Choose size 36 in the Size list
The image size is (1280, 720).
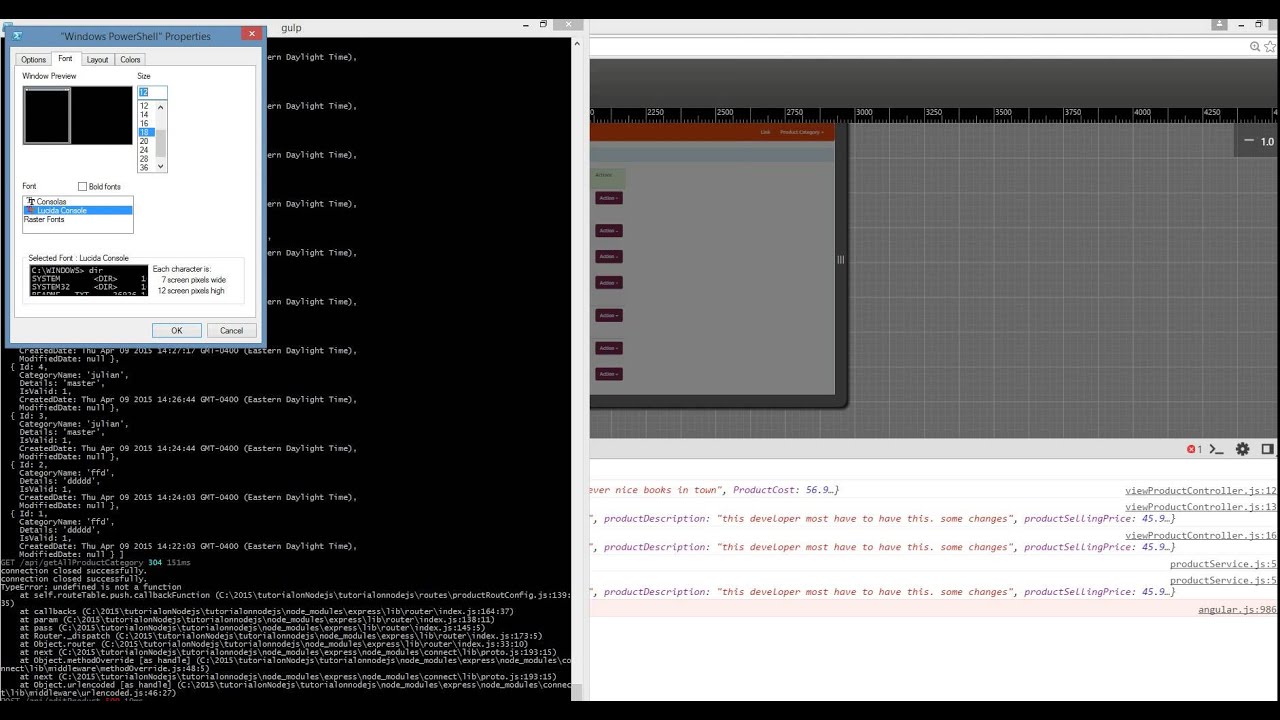tap(144, 168)
